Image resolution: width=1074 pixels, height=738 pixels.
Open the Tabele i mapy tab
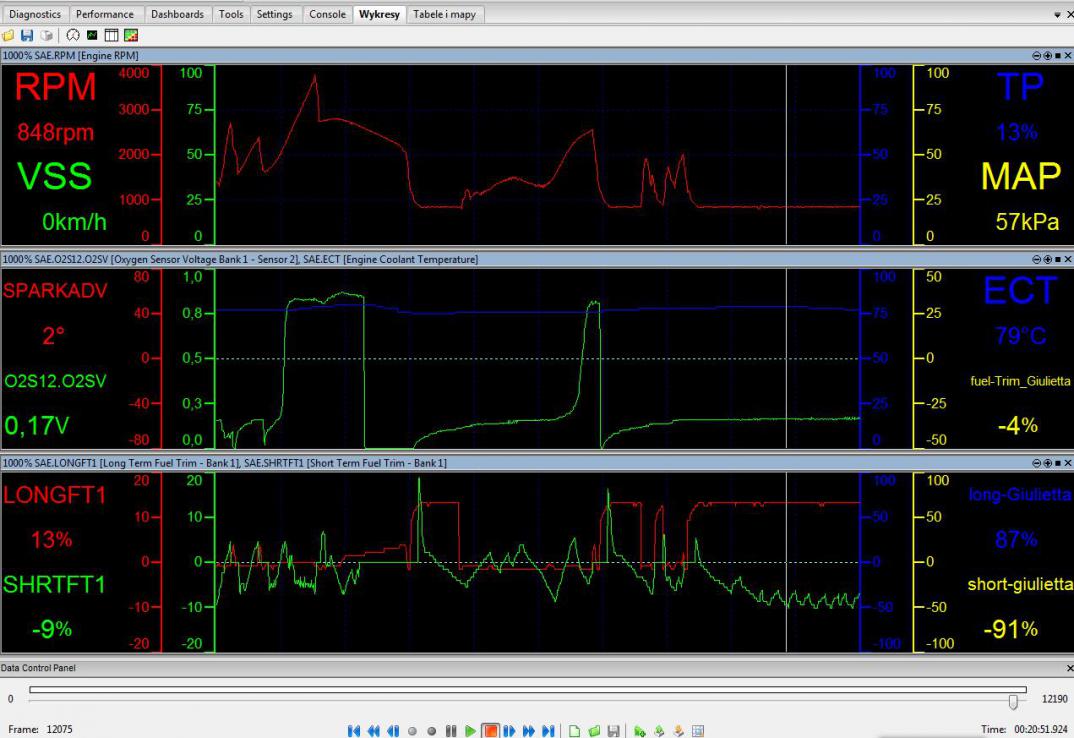click(445, 14)
